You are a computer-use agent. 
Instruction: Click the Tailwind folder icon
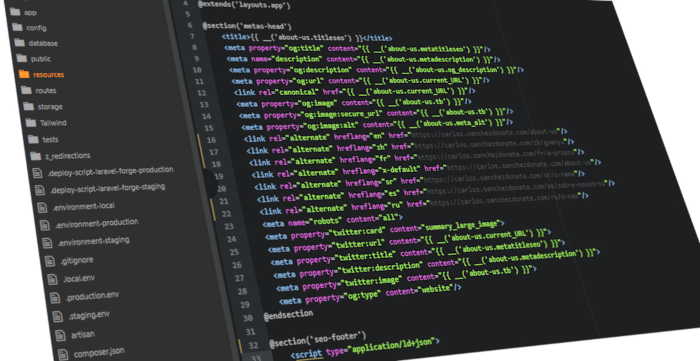31,122
